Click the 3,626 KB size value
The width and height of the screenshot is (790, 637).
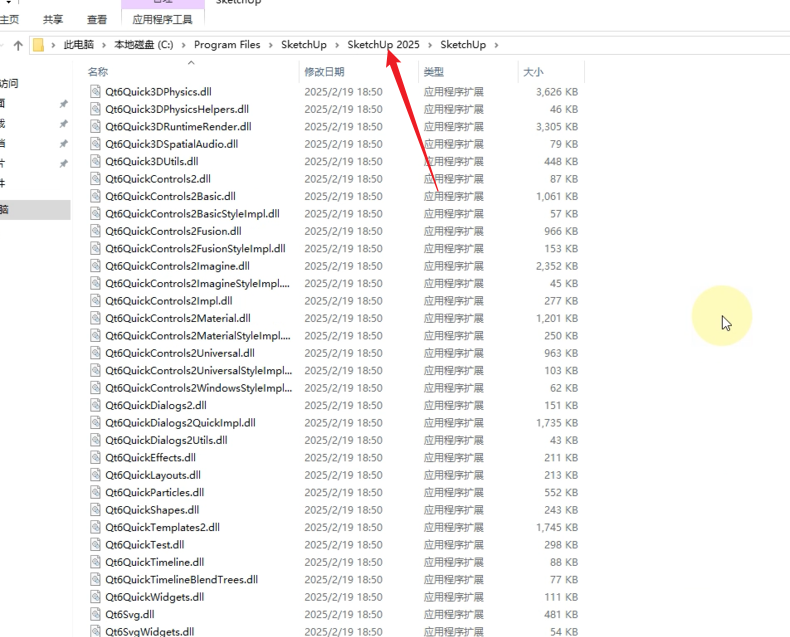557,92
